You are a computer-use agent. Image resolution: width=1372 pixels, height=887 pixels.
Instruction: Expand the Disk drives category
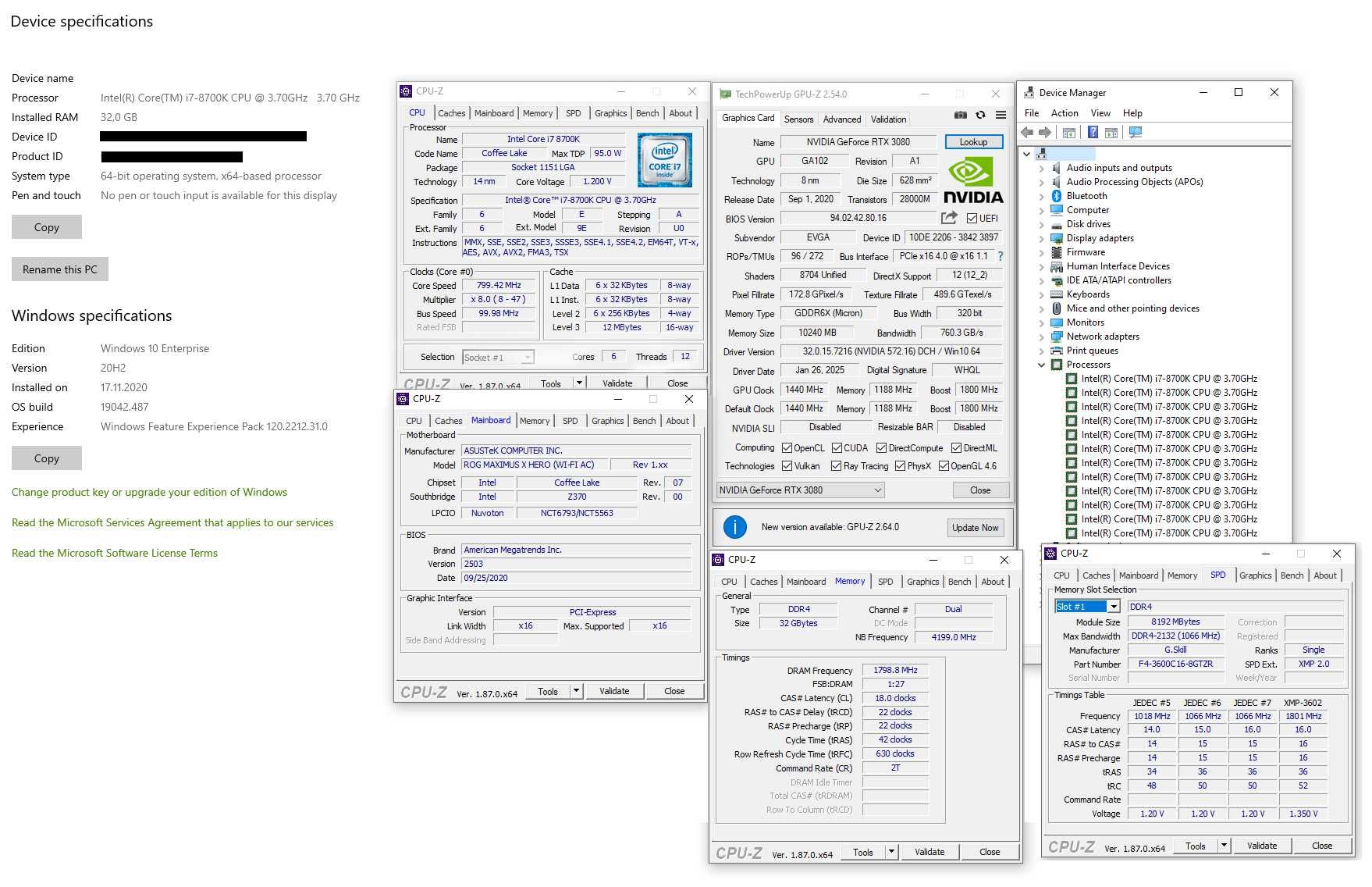pos(1041,224)
